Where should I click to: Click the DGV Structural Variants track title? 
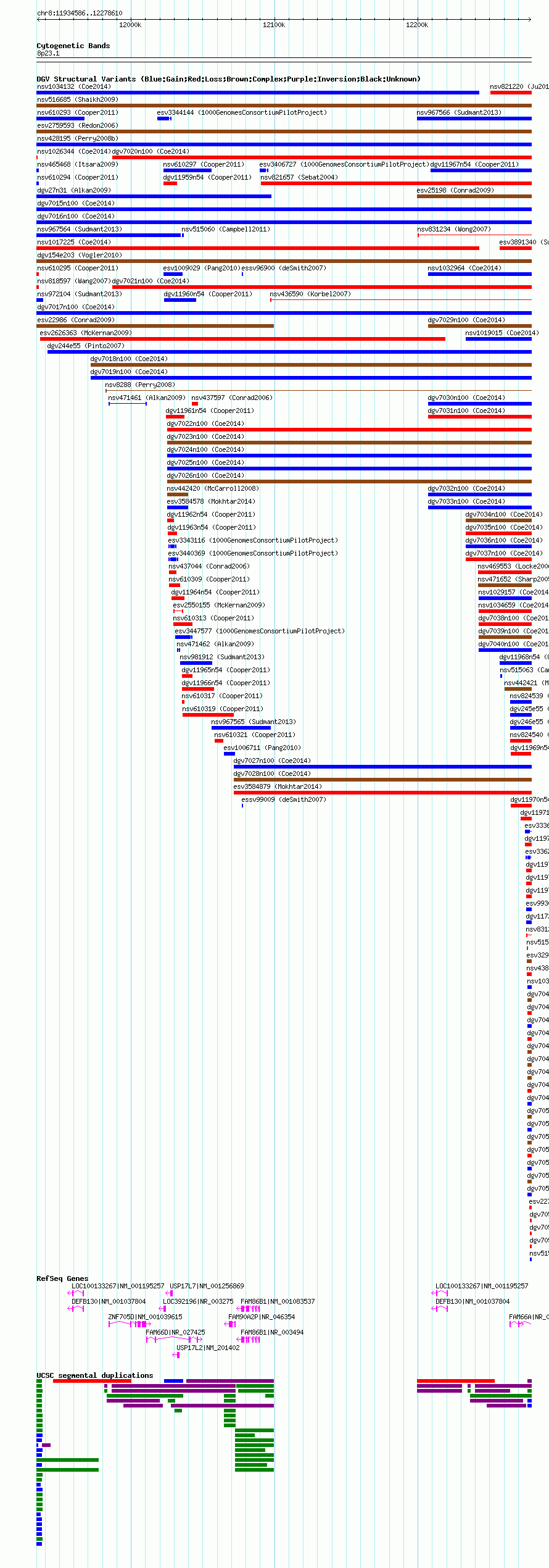(228, 79)
